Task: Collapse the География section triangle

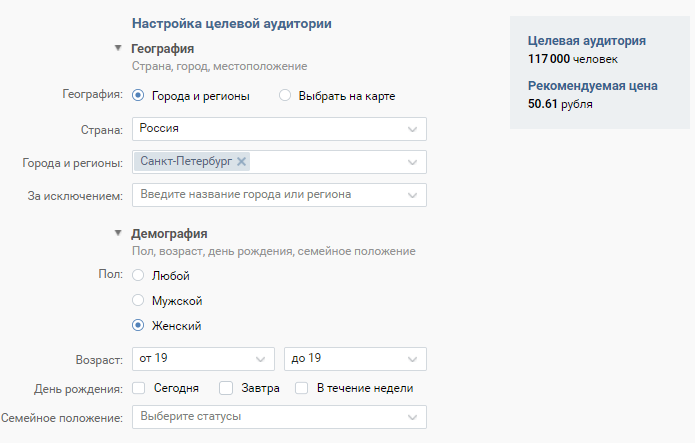Action: [118, 48]
